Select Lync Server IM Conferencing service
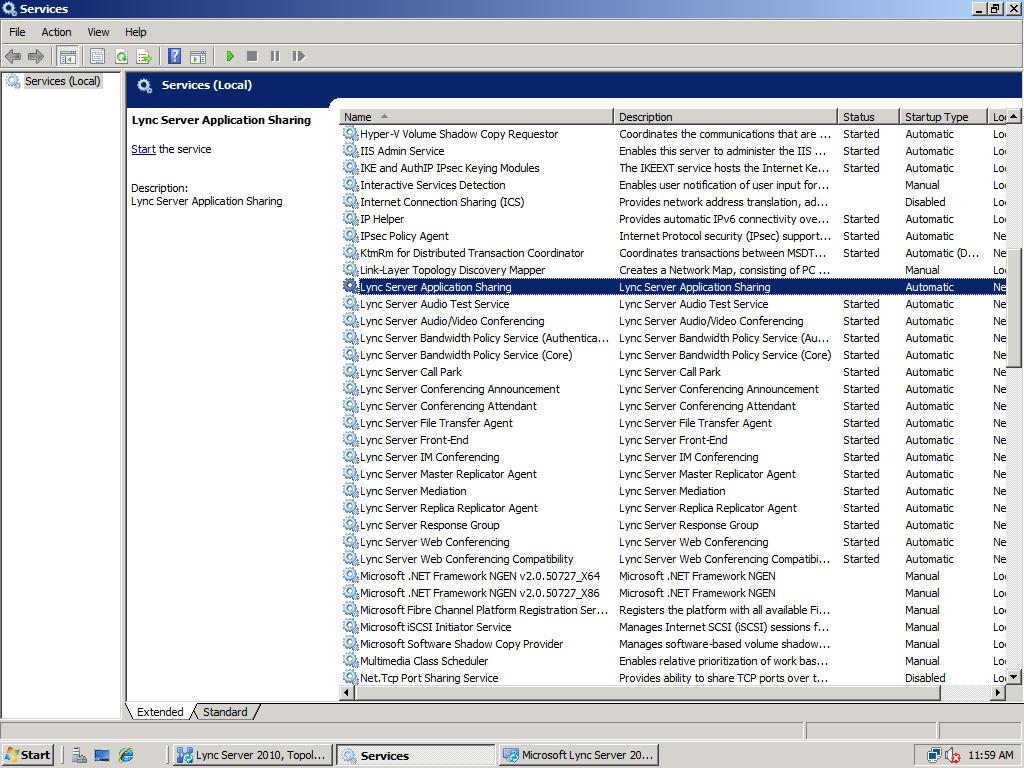The image size is (1024, 768). pos(673,456)
